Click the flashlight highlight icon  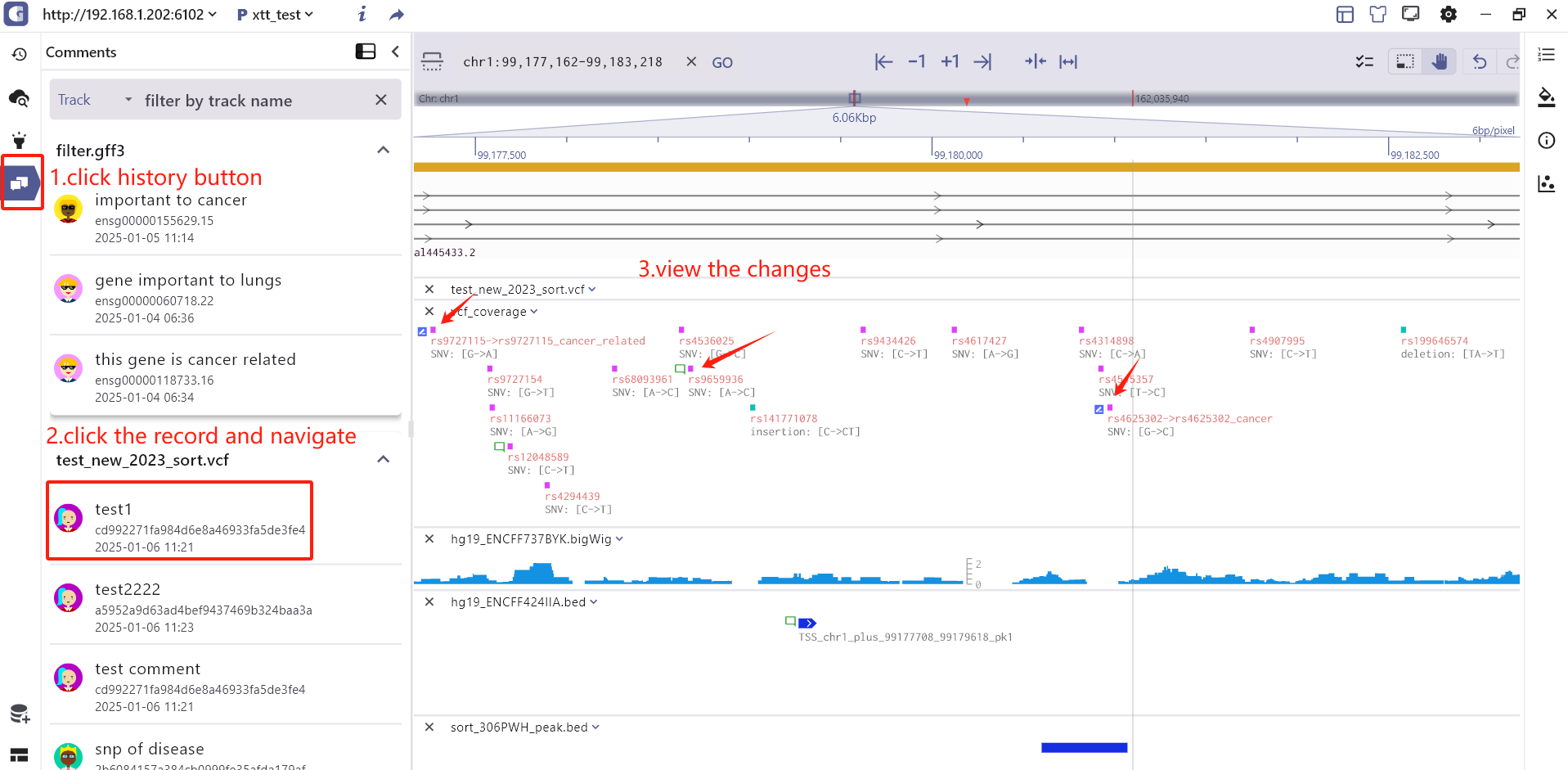(19, 140)
